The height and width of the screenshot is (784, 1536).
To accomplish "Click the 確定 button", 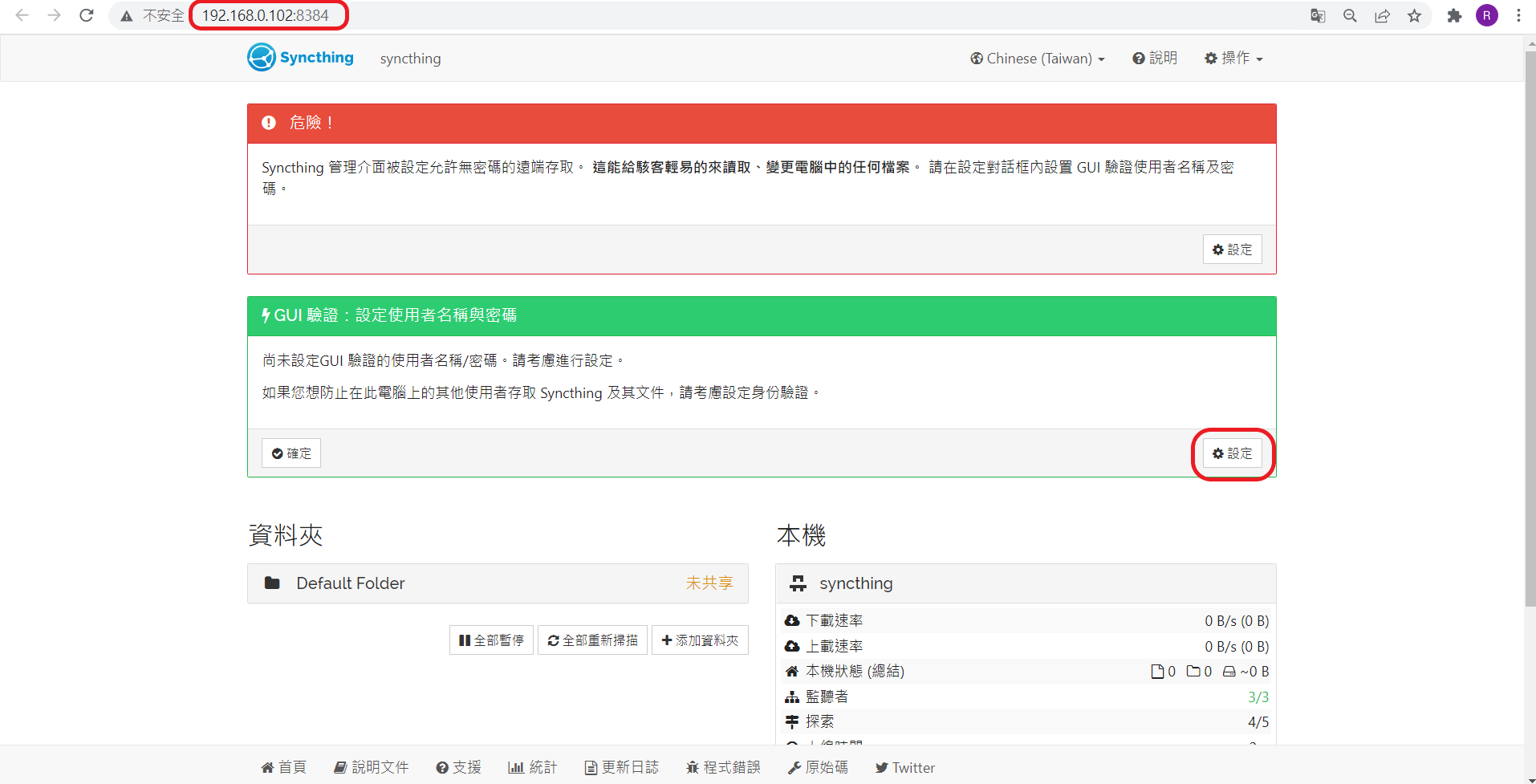I will [291, 453].
